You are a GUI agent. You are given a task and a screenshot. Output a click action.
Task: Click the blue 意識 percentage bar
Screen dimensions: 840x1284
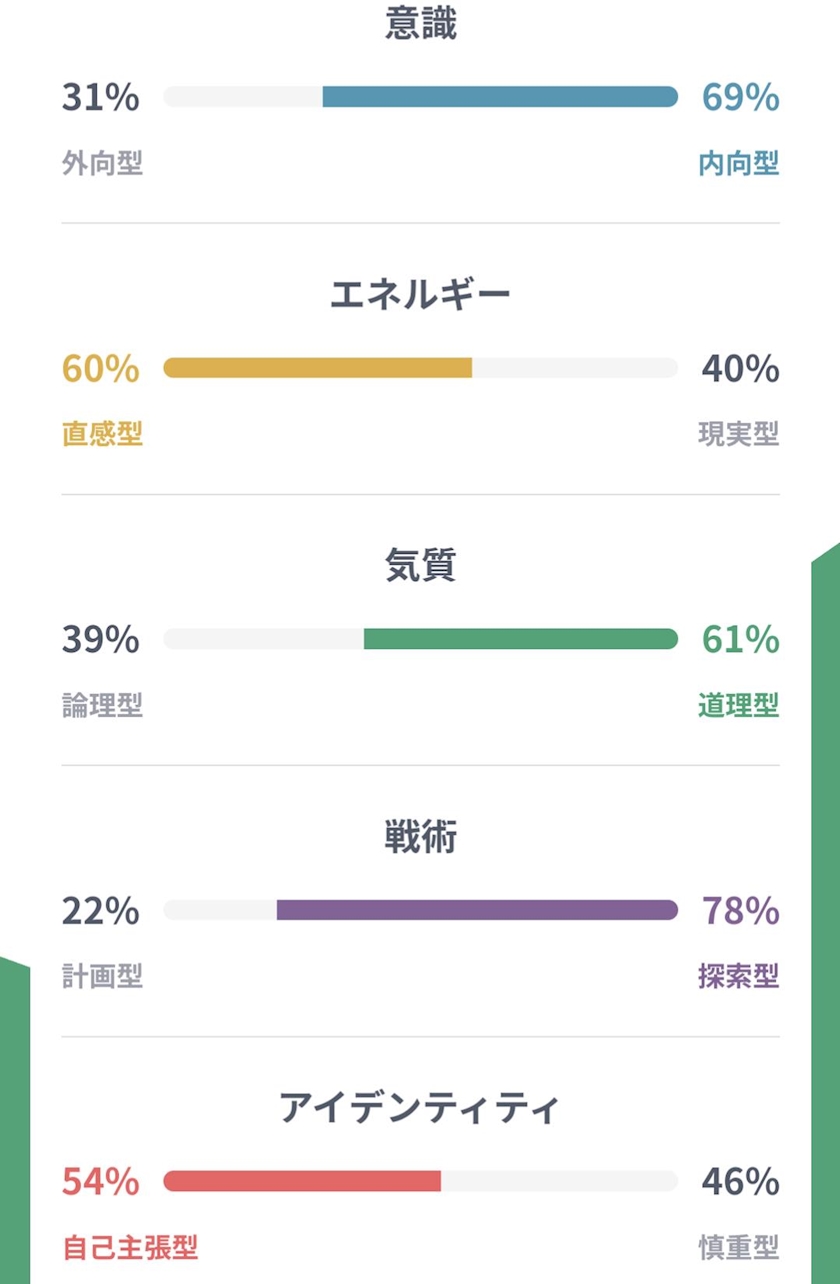[x=499, y=97]
